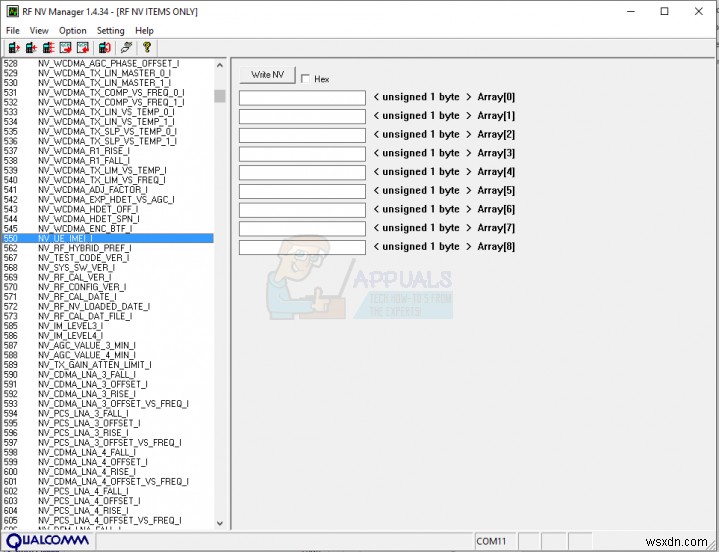Select NV_PCS_LNA_4_FALL_I row
Image resolution: width=719 pixels, height=552 pixels.
[108, 491]
